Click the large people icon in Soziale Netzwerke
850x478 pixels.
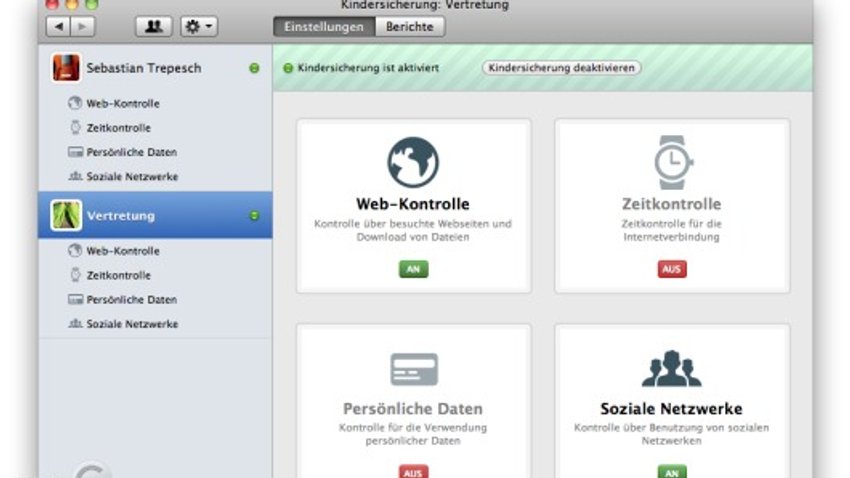pyautogui.click(x=672, y=369)
